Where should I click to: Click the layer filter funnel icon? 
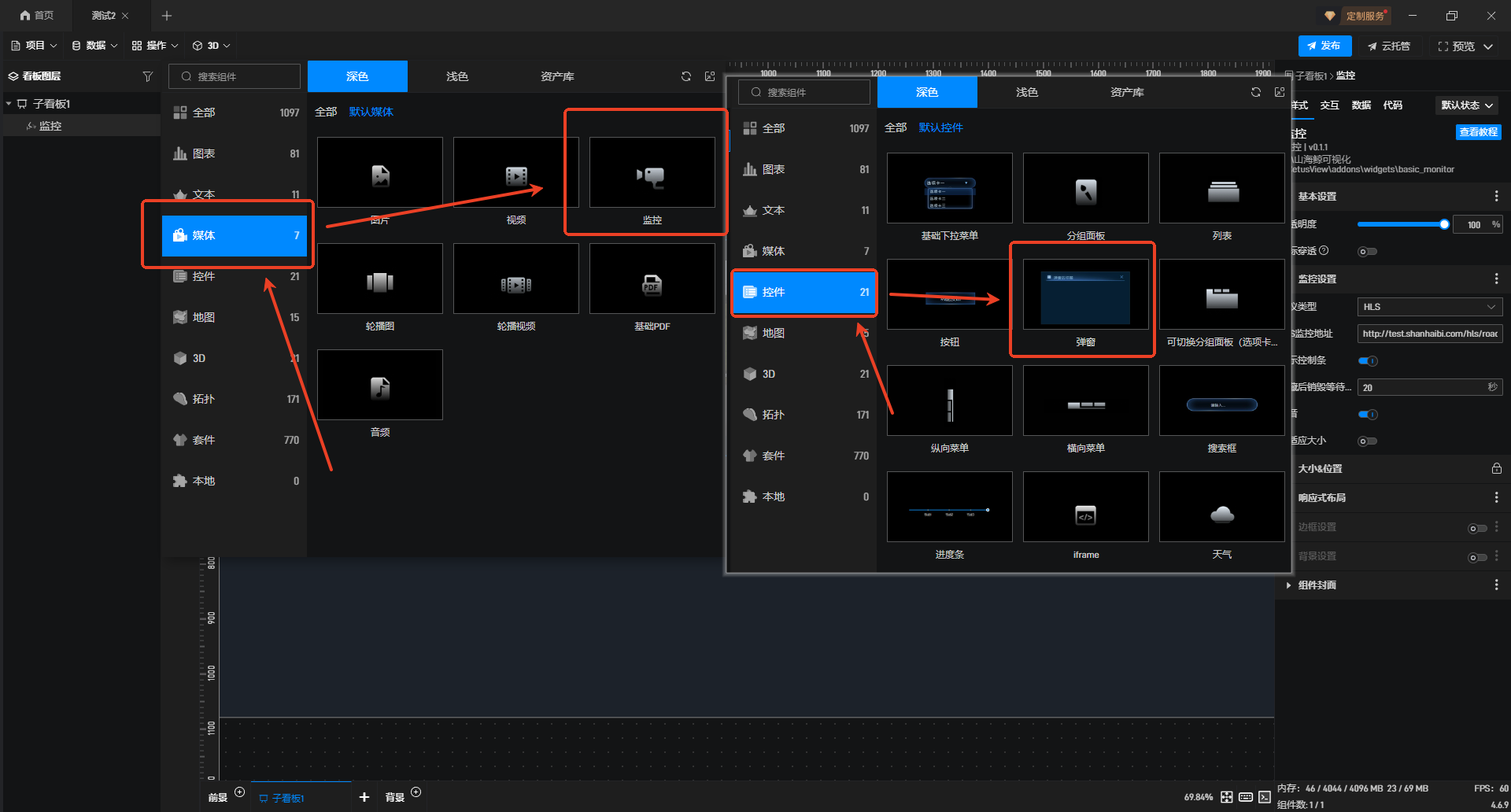coord(147,76)
